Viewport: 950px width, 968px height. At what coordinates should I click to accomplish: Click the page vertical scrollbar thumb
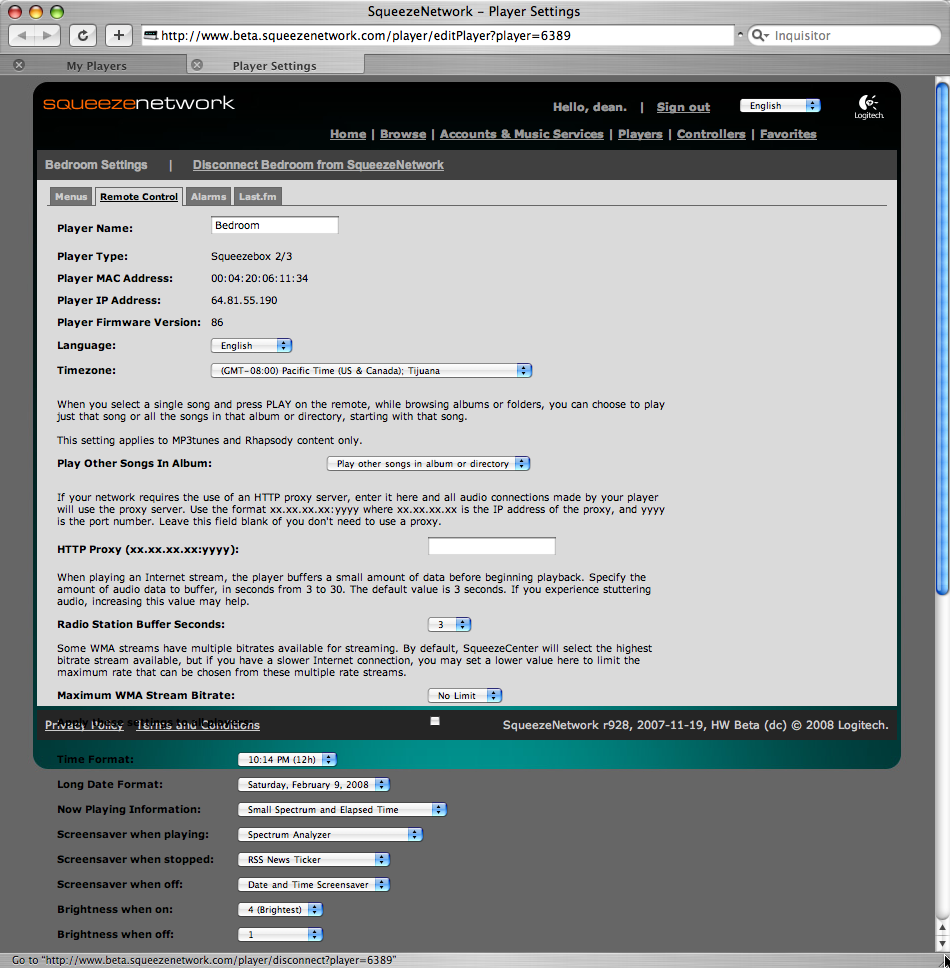[941, 340]
